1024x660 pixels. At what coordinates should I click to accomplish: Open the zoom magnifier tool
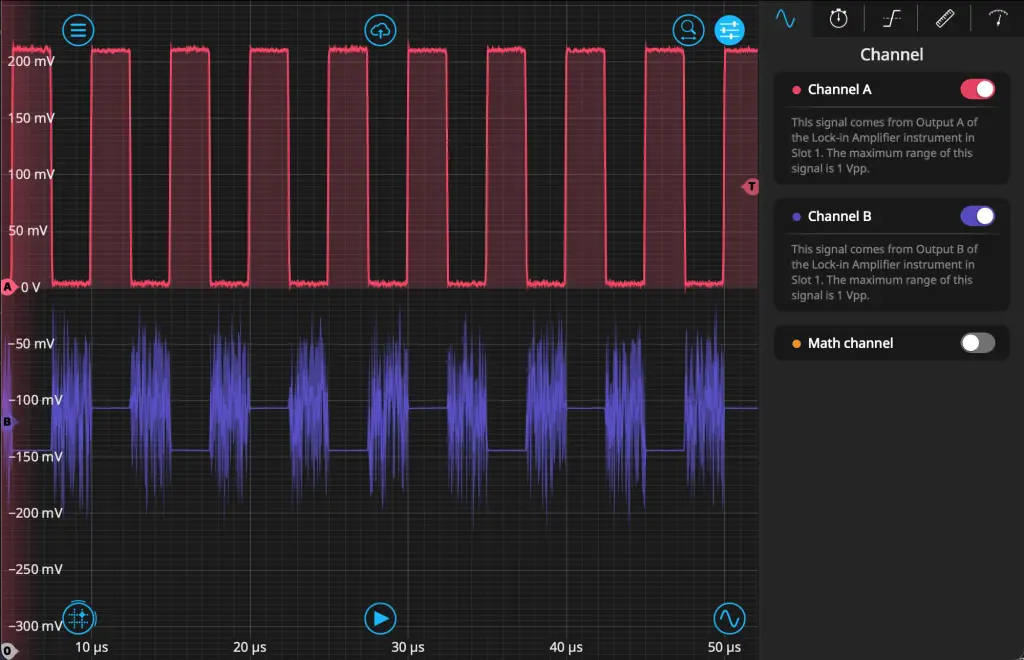(x=688, y=30)
